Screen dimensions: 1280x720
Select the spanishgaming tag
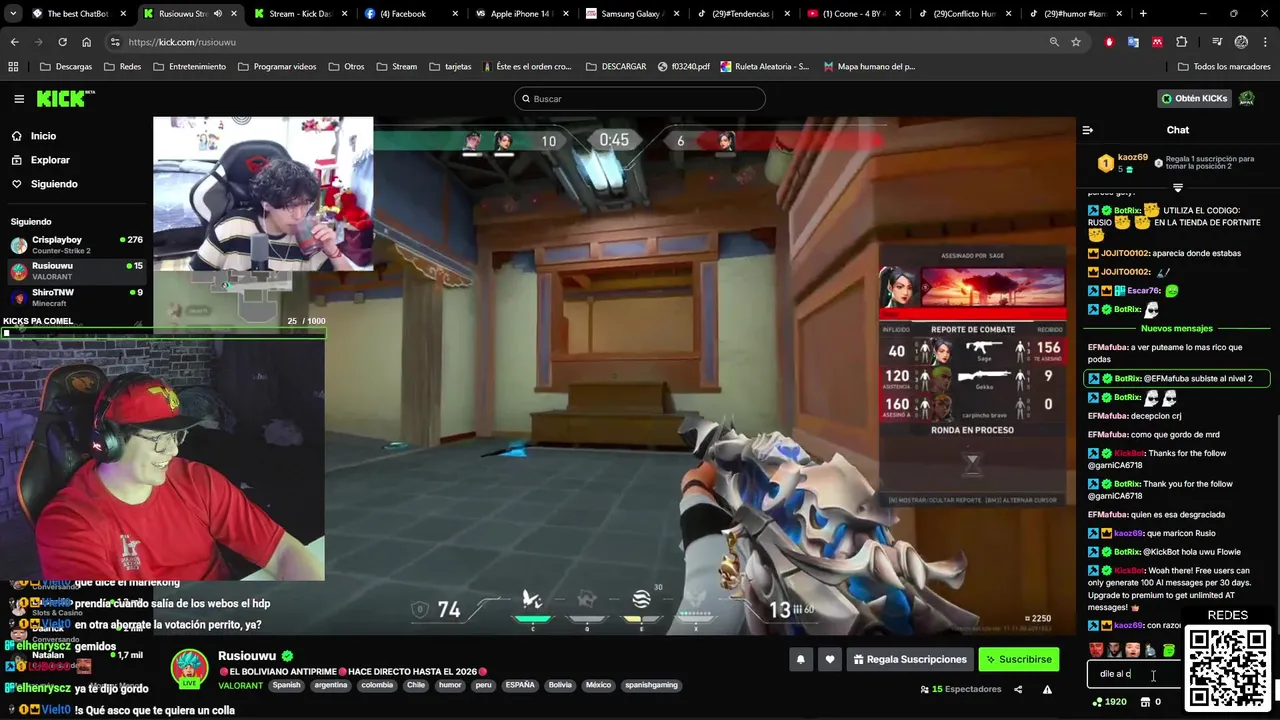[652, 686]
